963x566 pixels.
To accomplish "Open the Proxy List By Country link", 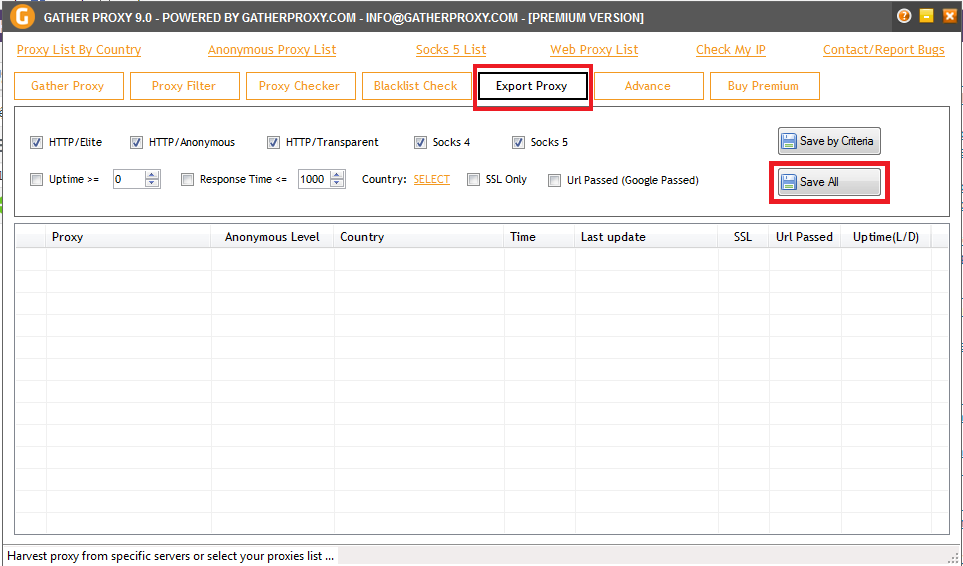I will click(79, 50).
